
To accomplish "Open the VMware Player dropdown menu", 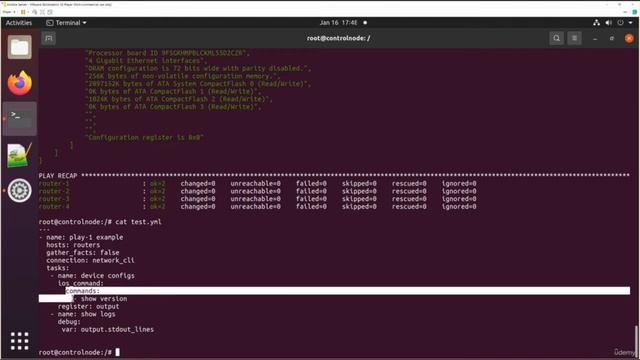I will coord(9,12).
